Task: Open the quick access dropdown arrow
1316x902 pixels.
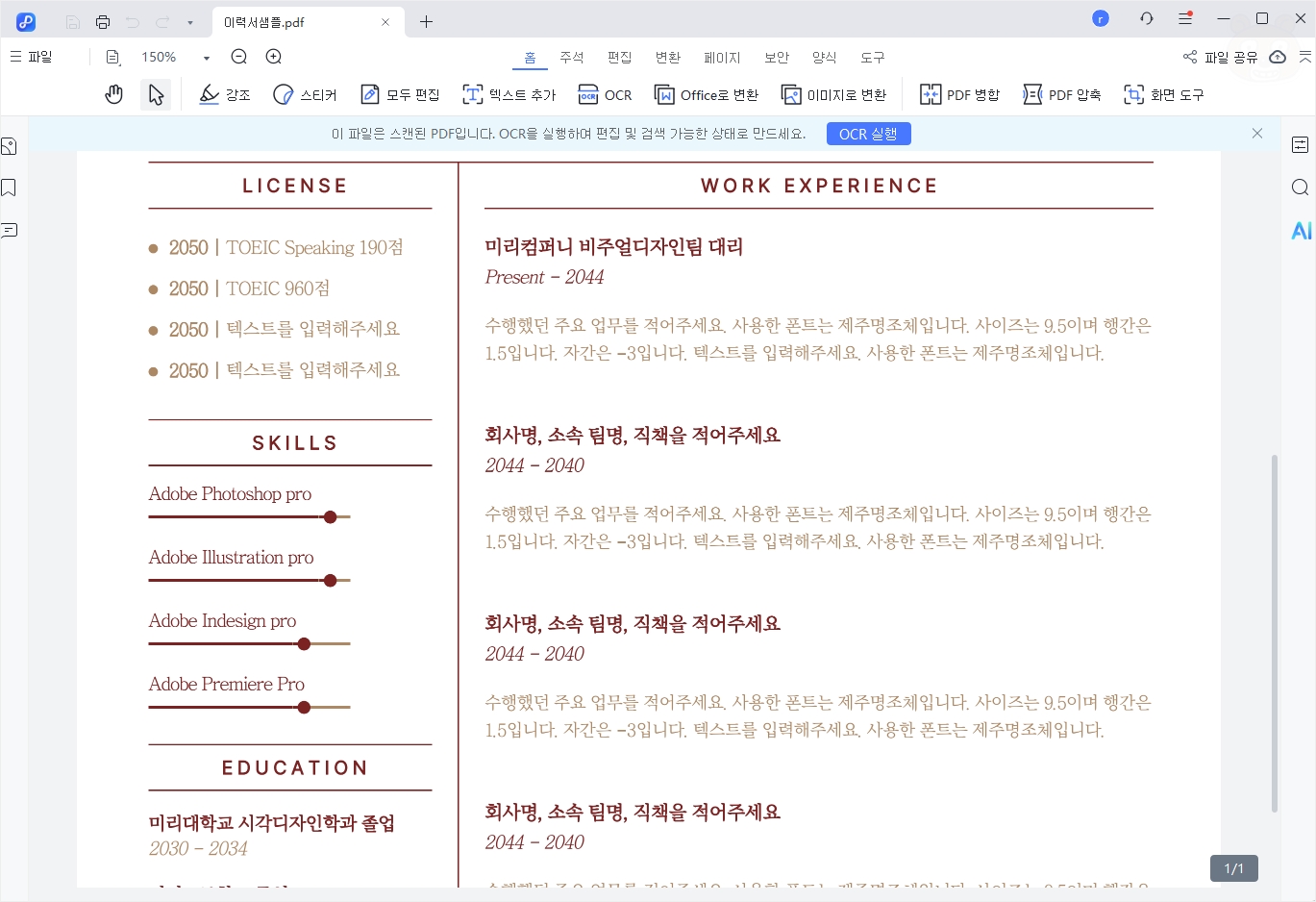Action: pyautogui.click(x=190, y=22)
